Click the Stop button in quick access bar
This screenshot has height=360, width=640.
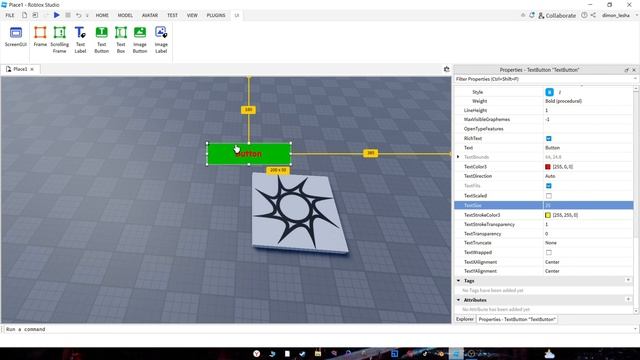[68, 15]
